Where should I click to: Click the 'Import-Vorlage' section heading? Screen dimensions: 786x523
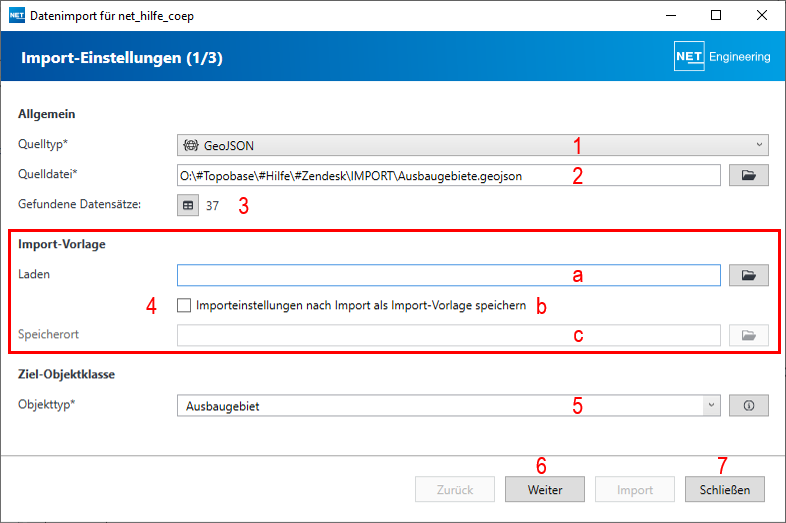point(62,244)
